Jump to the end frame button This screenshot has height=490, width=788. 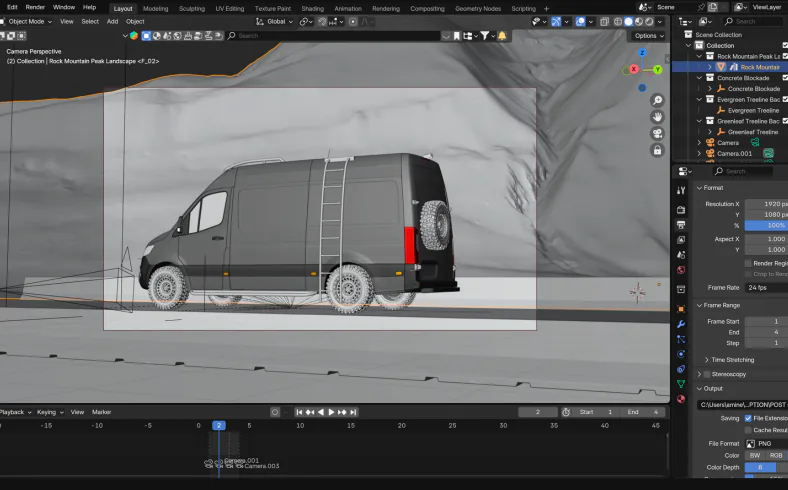click(353, 412)
